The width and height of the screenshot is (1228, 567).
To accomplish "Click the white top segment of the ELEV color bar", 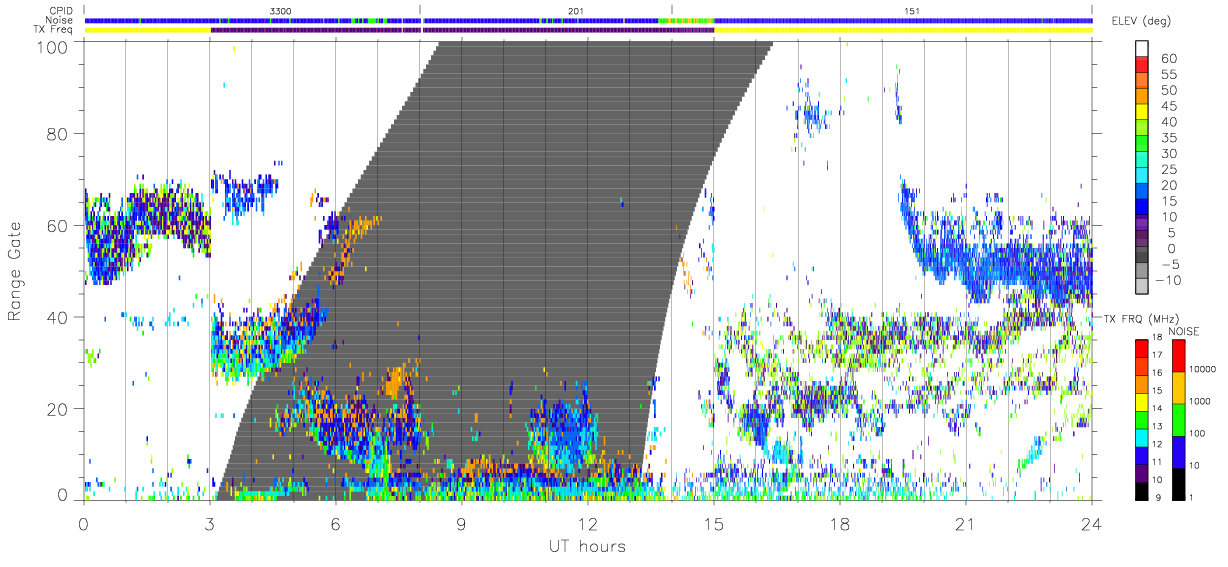I will click(1142, 48).
